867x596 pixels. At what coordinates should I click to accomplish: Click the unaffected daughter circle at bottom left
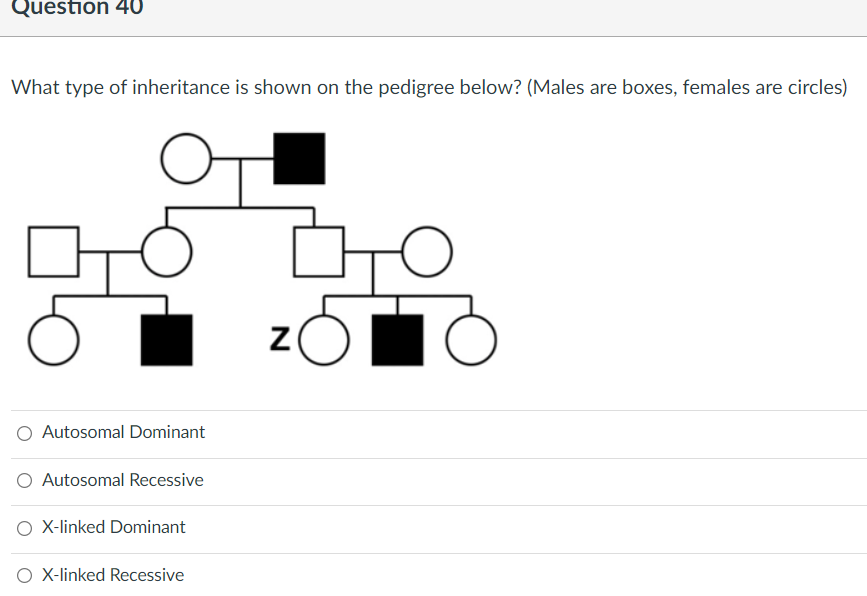coord(54,340)
